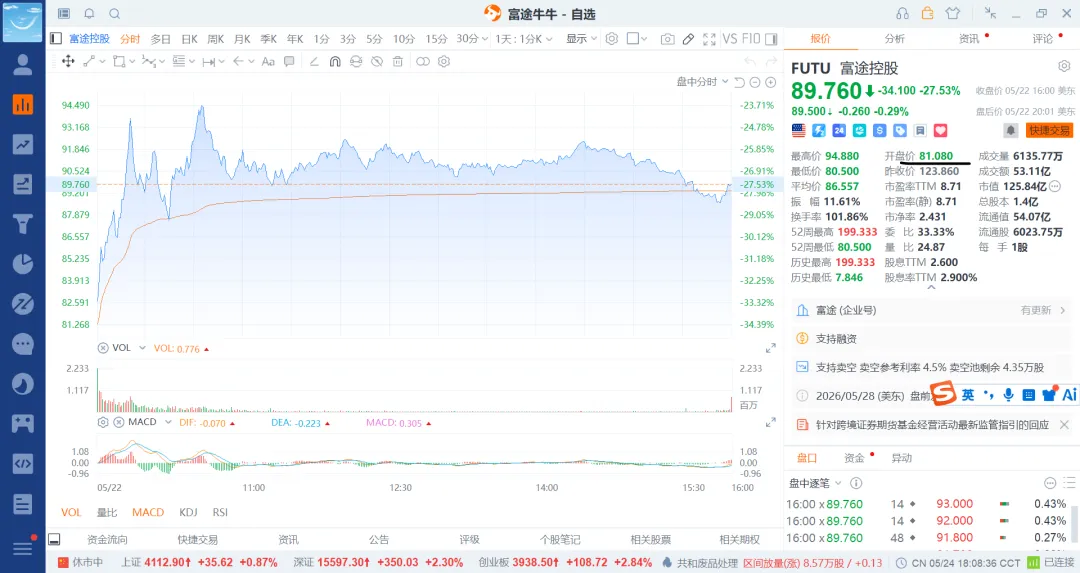Toggle the right side panel visibility
Screen dimensions: 1080x573
point(771,39)
